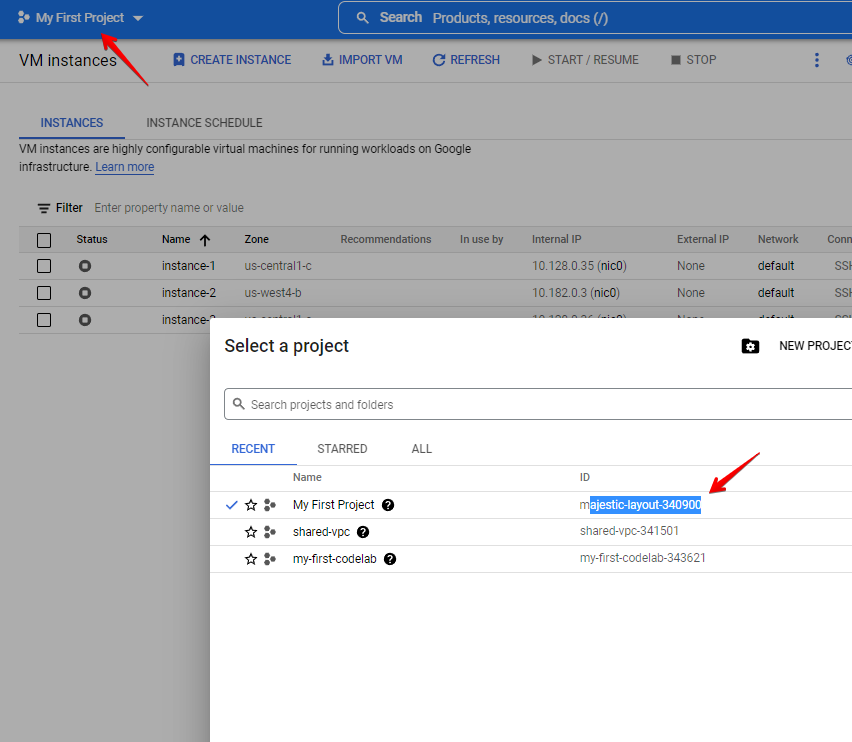Click the Filter icon
Screen dimensions: 852x742
43,208
